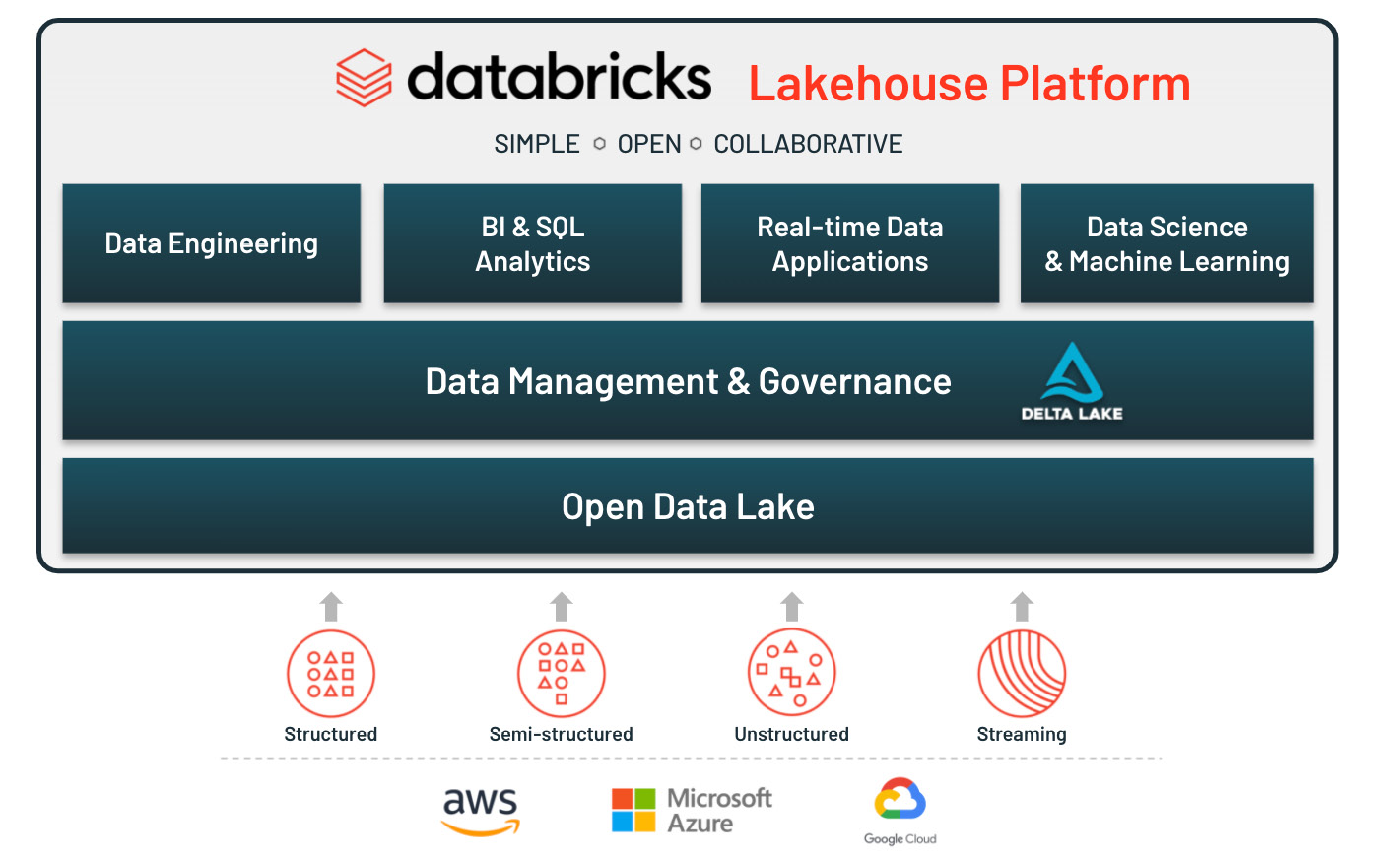Click the Streaming label
1400x859 pixels.
(1022, 735)
